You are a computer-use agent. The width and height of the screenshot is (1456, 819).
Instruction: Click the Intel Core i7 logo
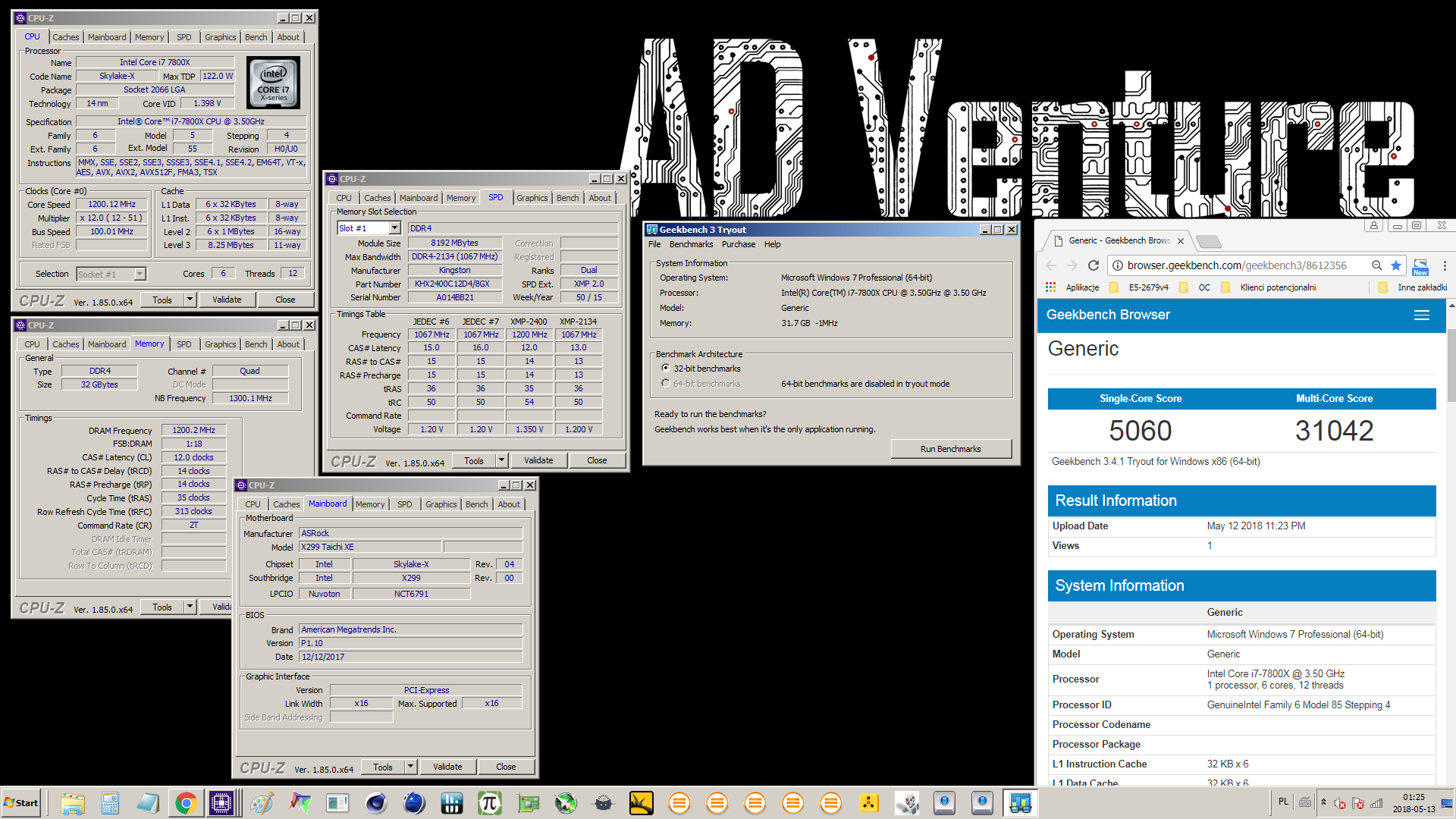[x=273, y=83]
